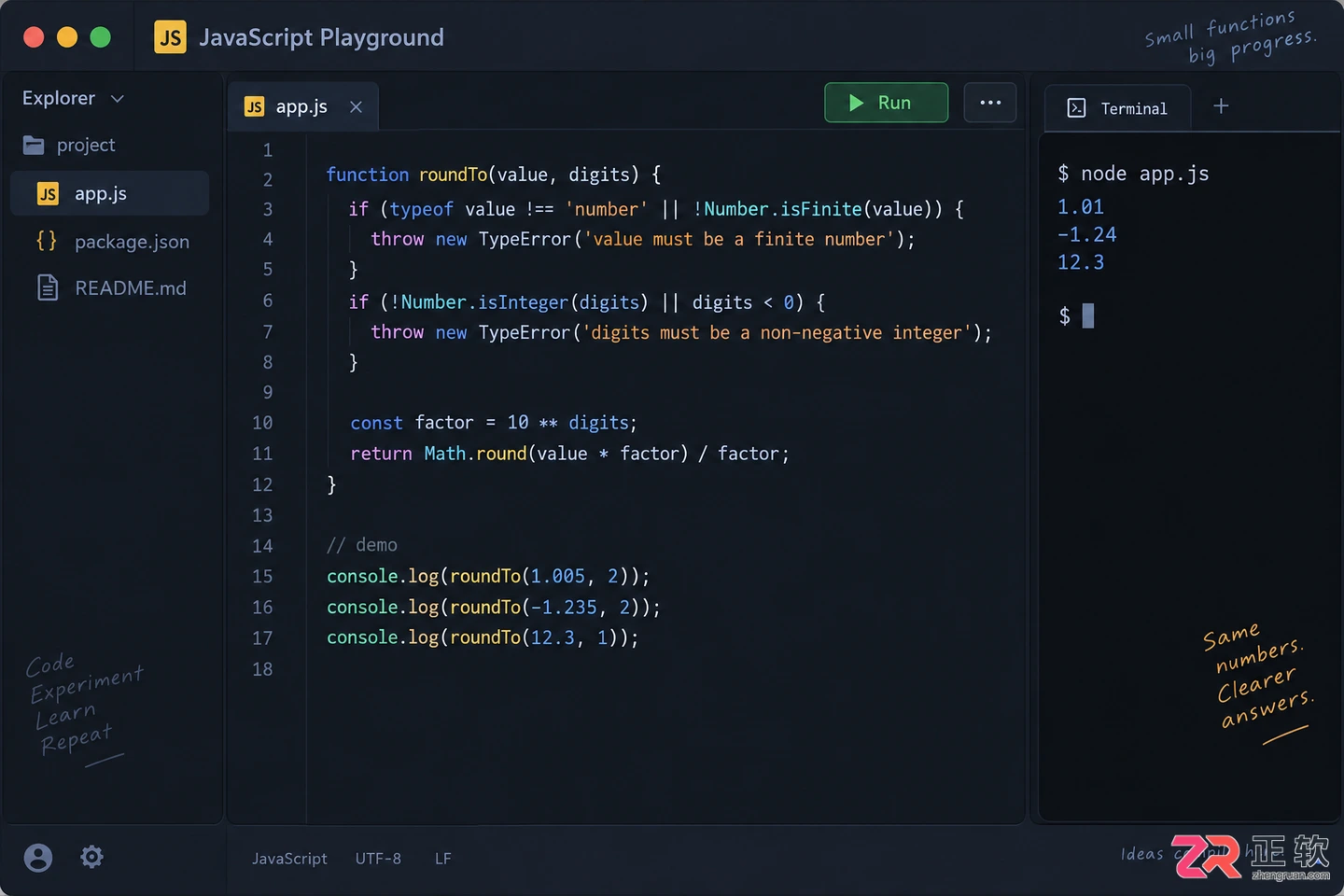The height and width of the screenshot is (896, 1344).
Task: Click the '$ node app.js' terminal command
Action: [1133, 174]
